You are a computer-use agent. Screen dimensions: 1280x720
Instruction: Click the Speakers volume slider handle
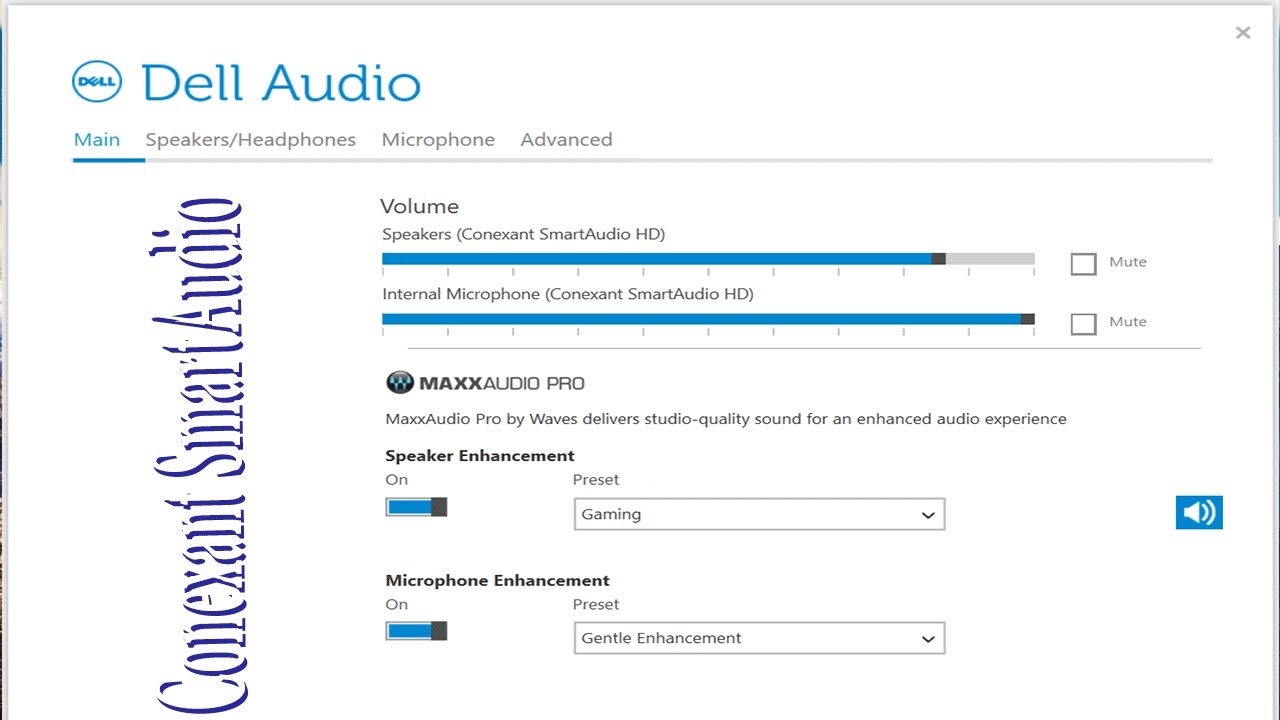point(938,259)
